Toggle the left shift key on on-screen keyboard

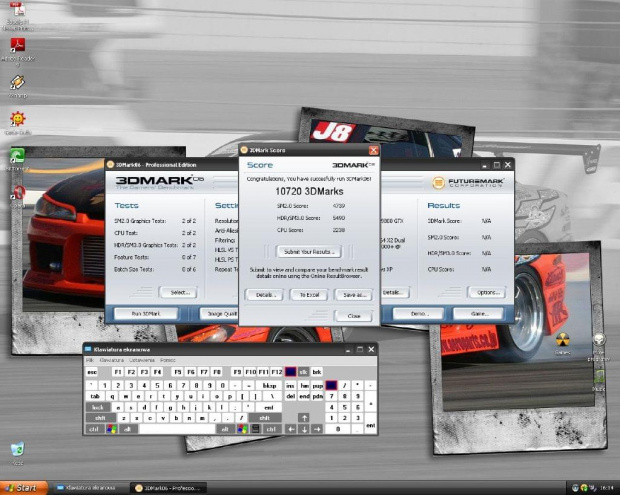click(x=100, y=418)
